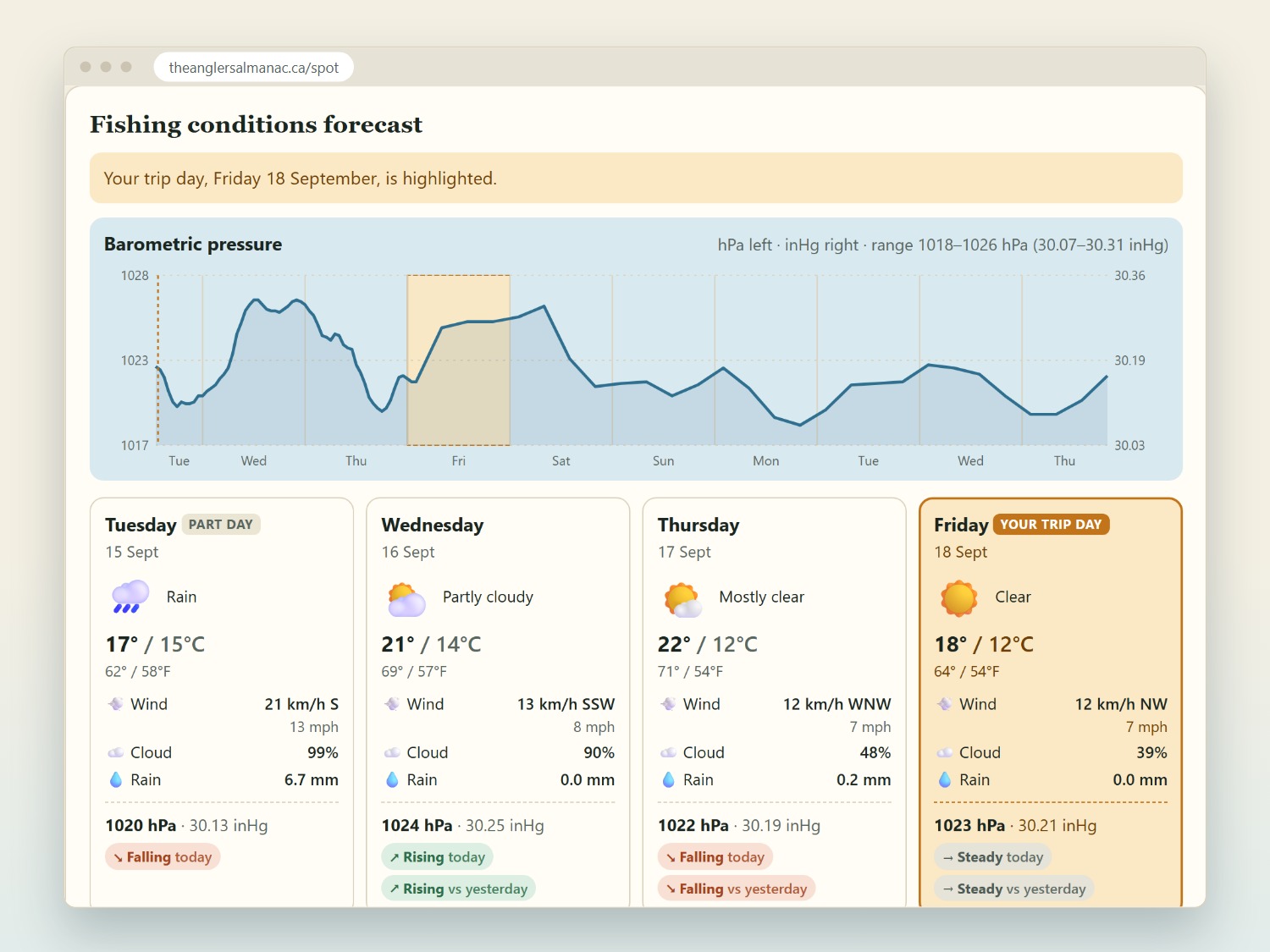Screen dimensions: 1270x952
Task: Click the cloud icon in Tuesday card
Action: [x=116, y=752]
